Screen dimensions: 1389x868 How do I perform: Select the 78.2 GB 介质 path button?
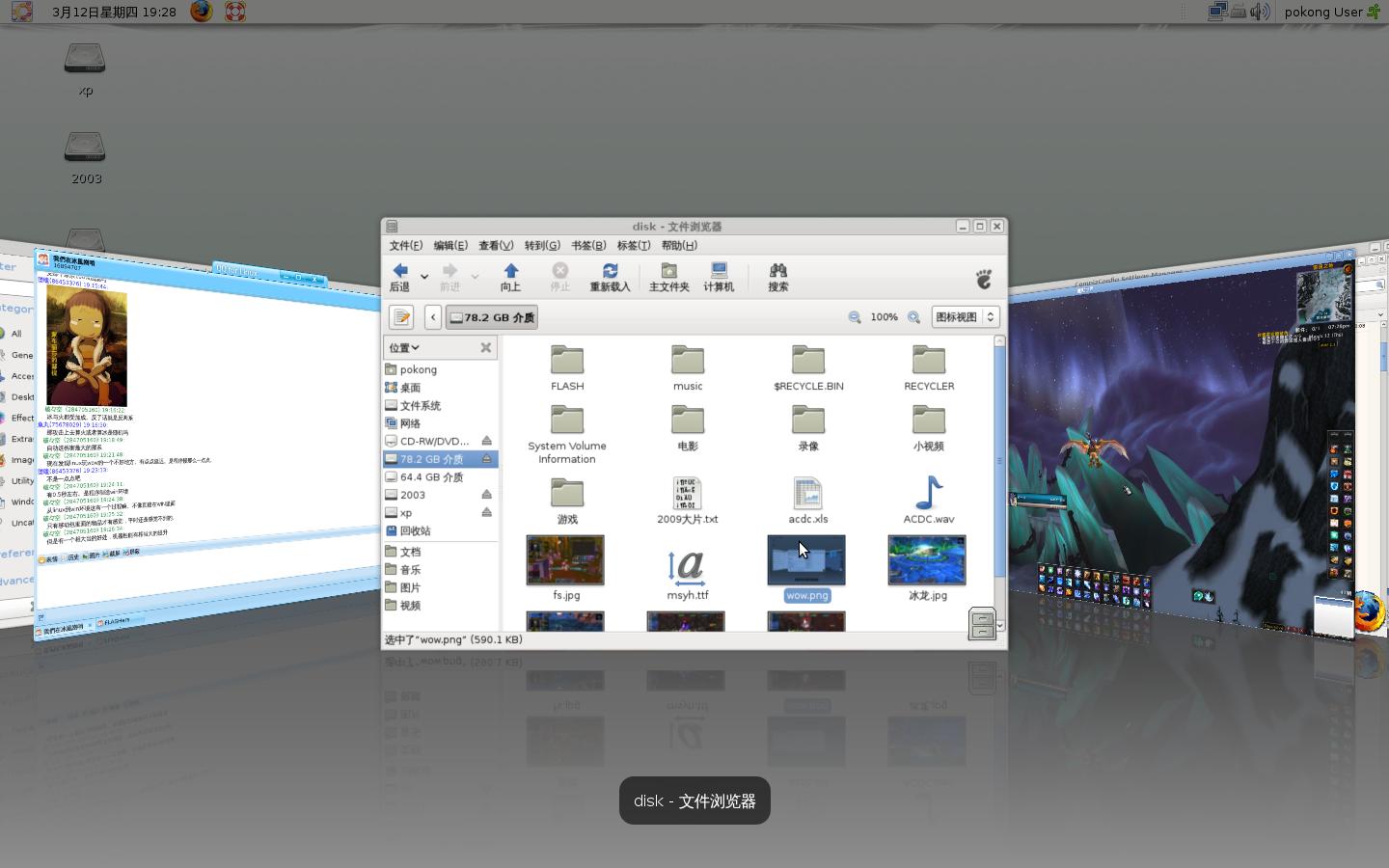click(x=492, y=316)
